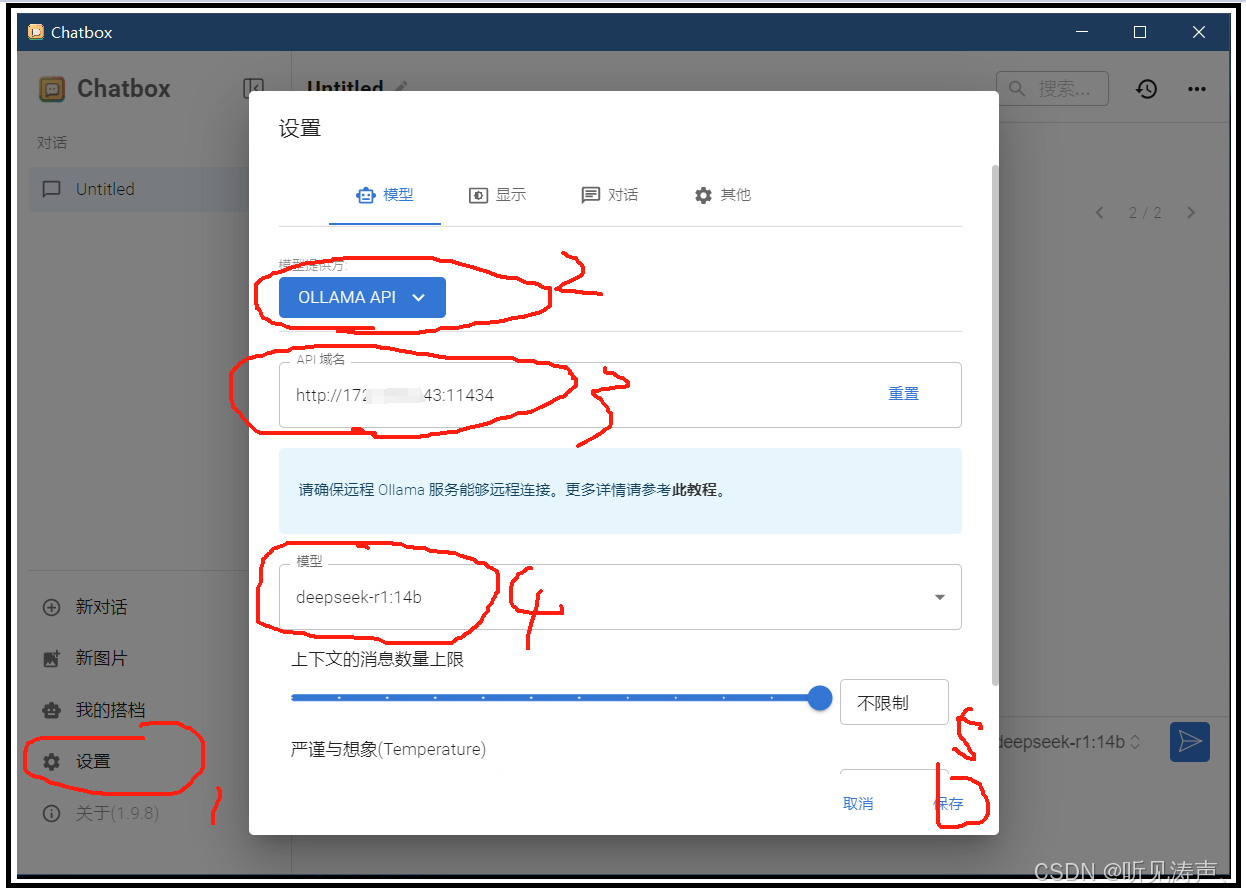1246x892 pixels.
Task: Collapse the sidebar with the panel icon
Action: click(x=253, y=89)
